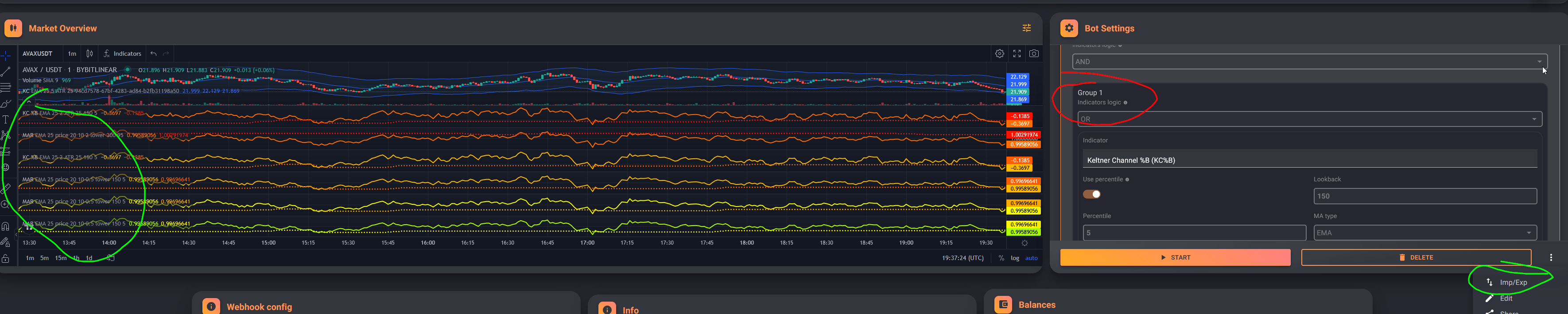
Task: Toggle the Use percentile switch
Action: click(1091, 194)
